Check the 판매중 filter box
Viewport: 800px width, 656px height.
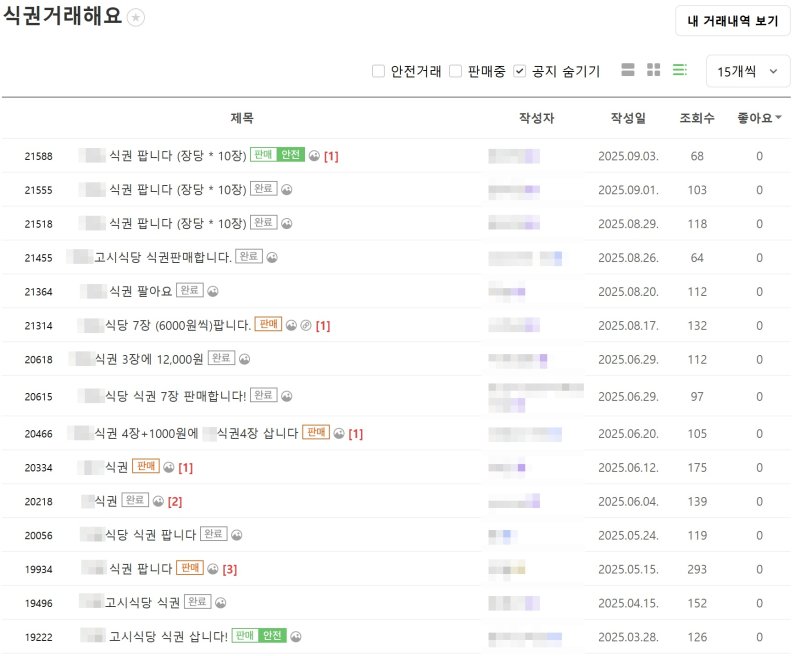coord(455,71)
